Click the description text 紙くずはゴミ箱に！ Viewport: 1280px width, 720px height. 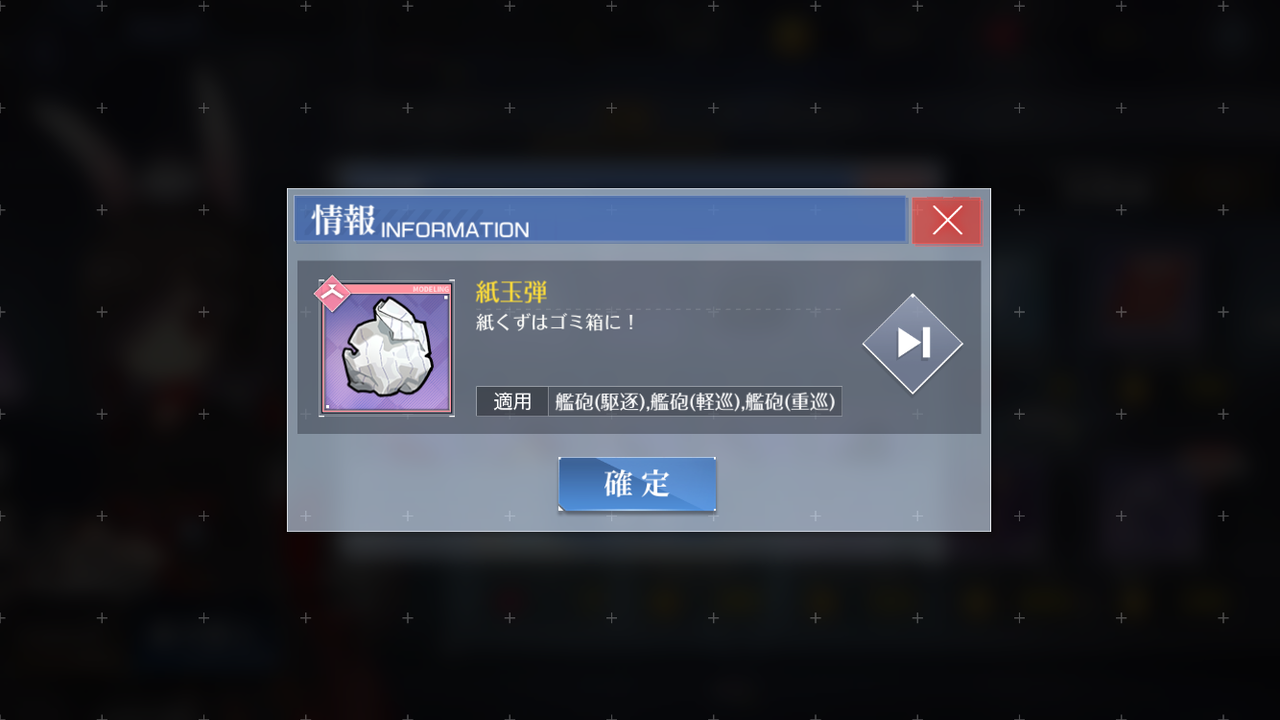pos(556,323)
